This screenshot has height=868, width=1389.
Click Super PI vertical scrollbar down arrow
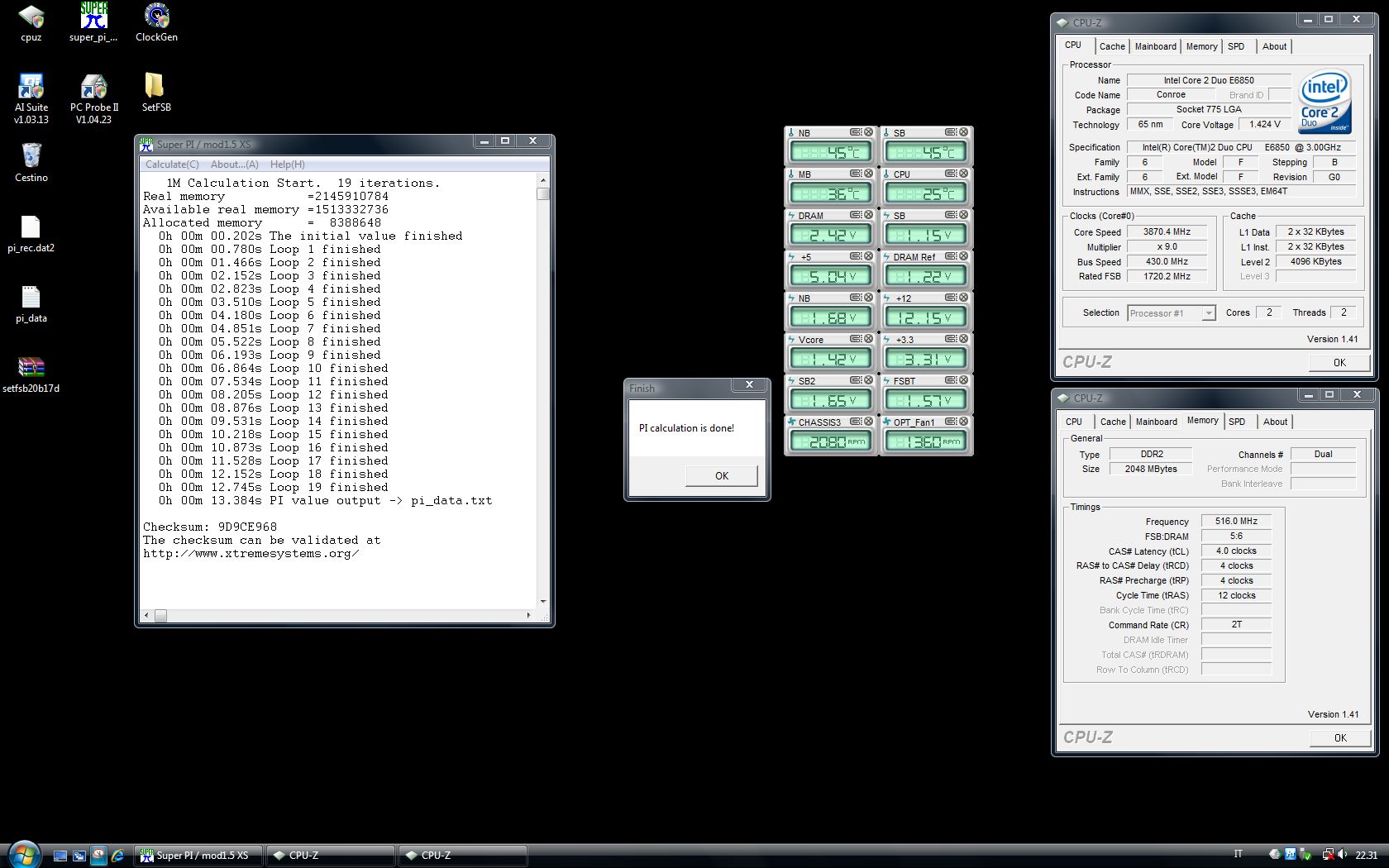coord(543,601)
